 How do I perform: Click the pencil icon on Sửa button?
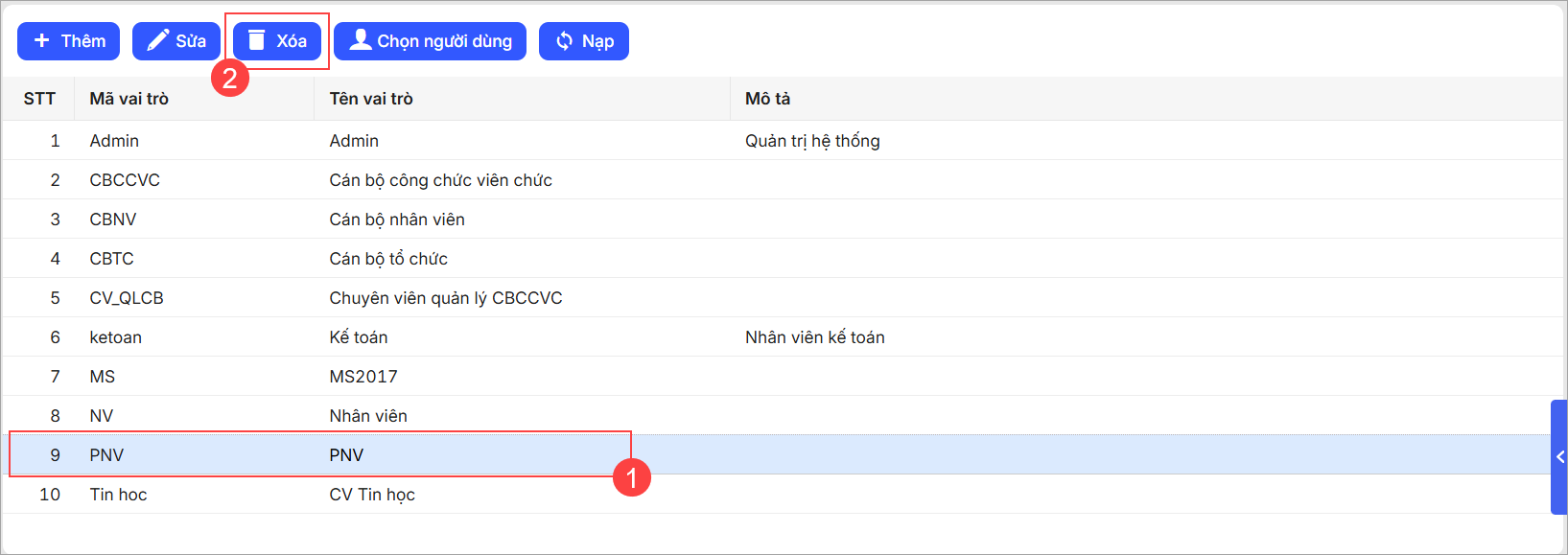pyautogui.click(x=157, y=41)
